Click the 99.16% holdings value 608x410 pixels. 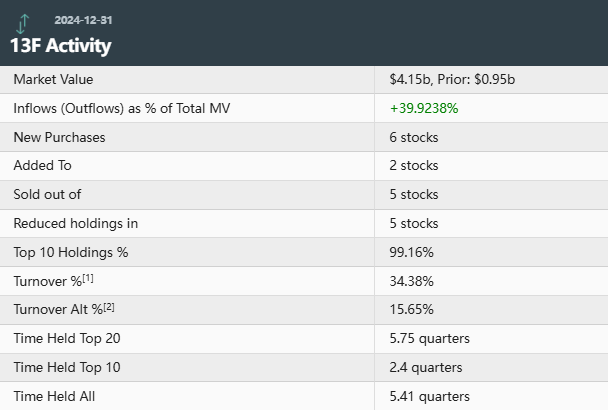click(411, 252)
